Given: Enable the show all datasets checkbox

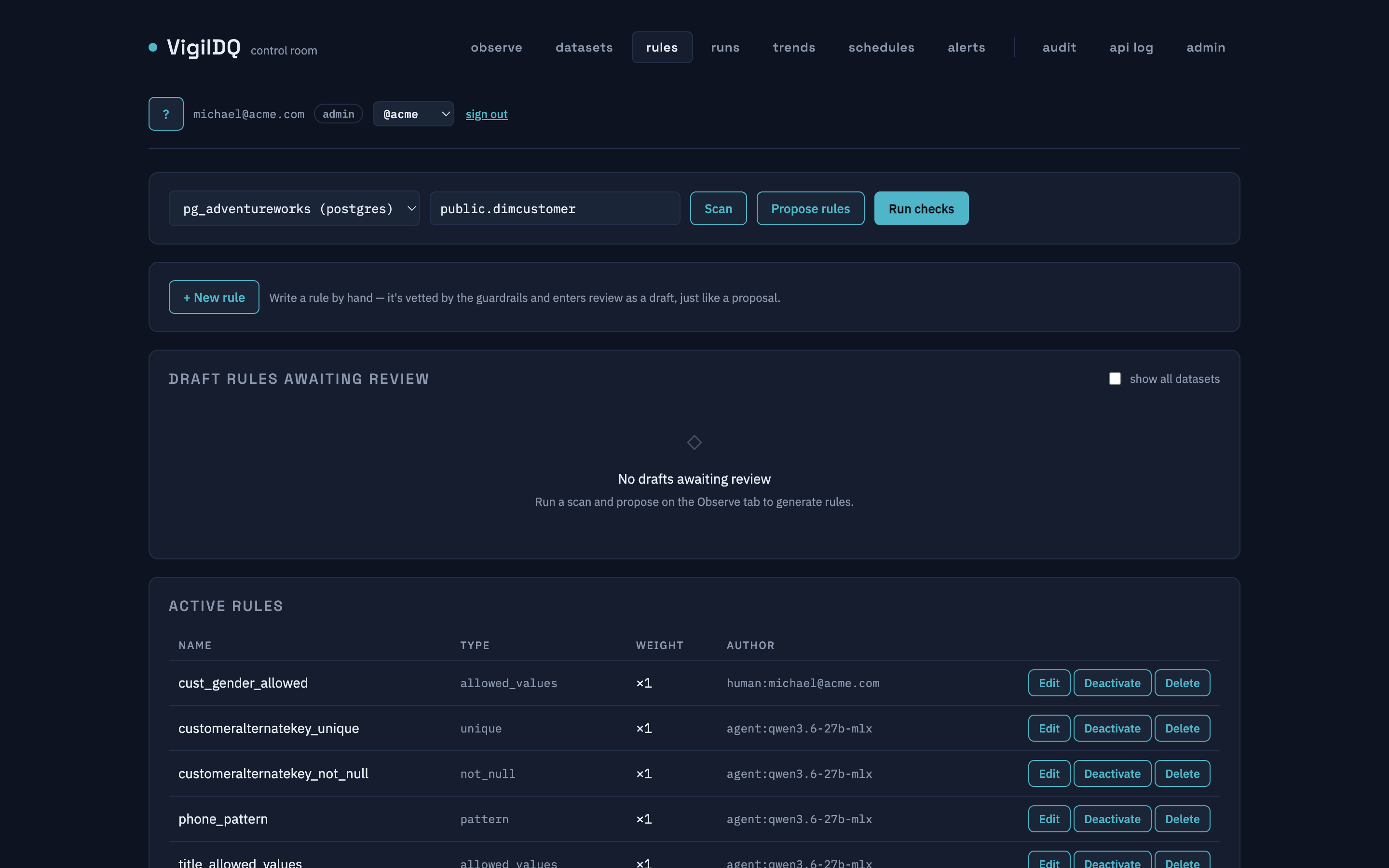Looking at the screenshot, I should pyautogui.click(x=1115, y=379).
